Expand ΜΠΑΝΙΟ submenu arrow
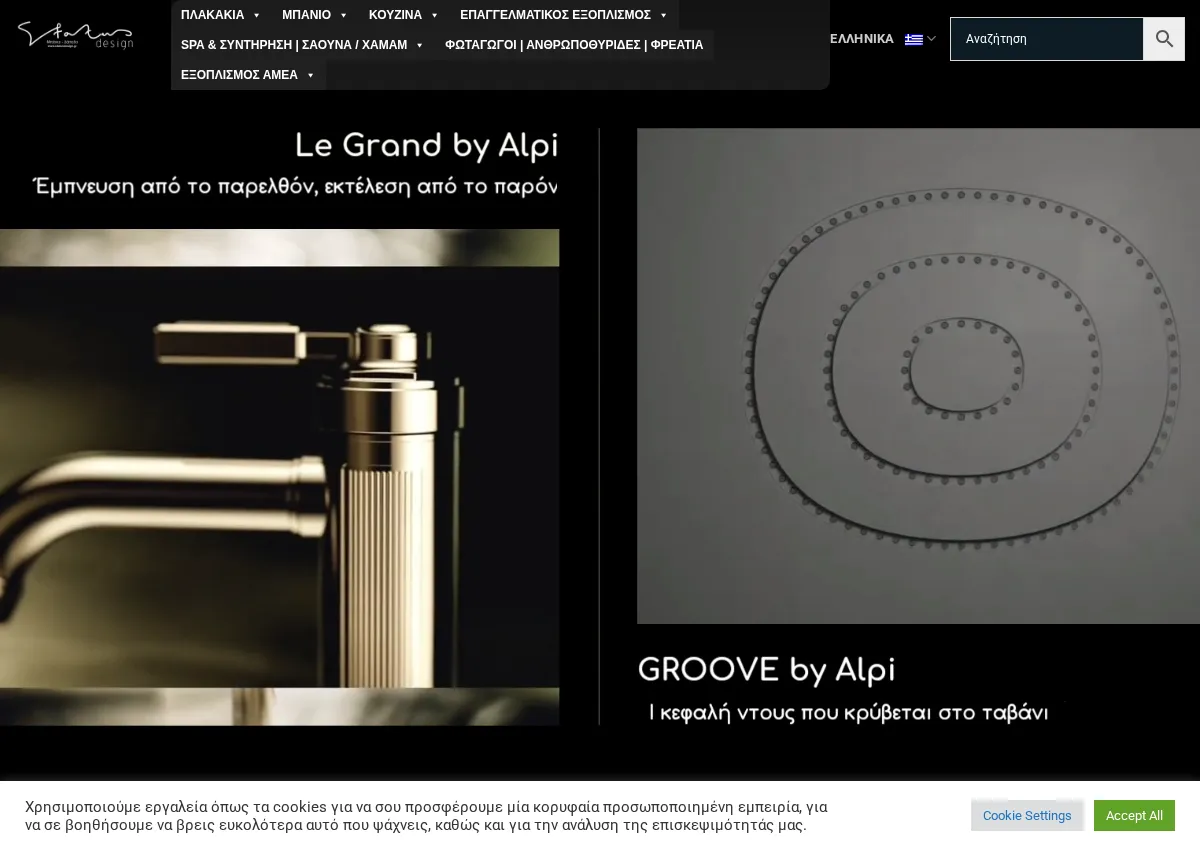This screenshot has height=850, width=1200. pos(344,15)
